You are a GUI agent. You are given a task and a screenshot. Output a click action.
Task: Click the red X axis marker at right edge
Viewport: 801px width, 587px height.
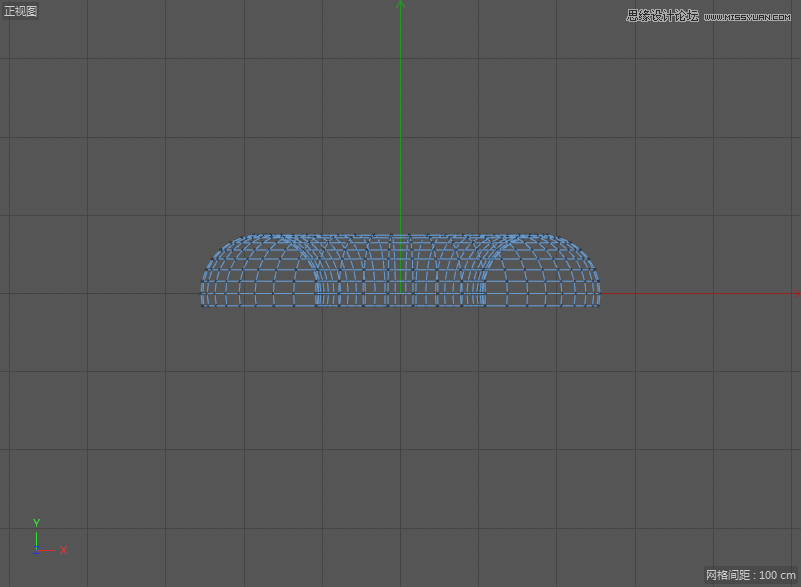click(x=796, y=295)
